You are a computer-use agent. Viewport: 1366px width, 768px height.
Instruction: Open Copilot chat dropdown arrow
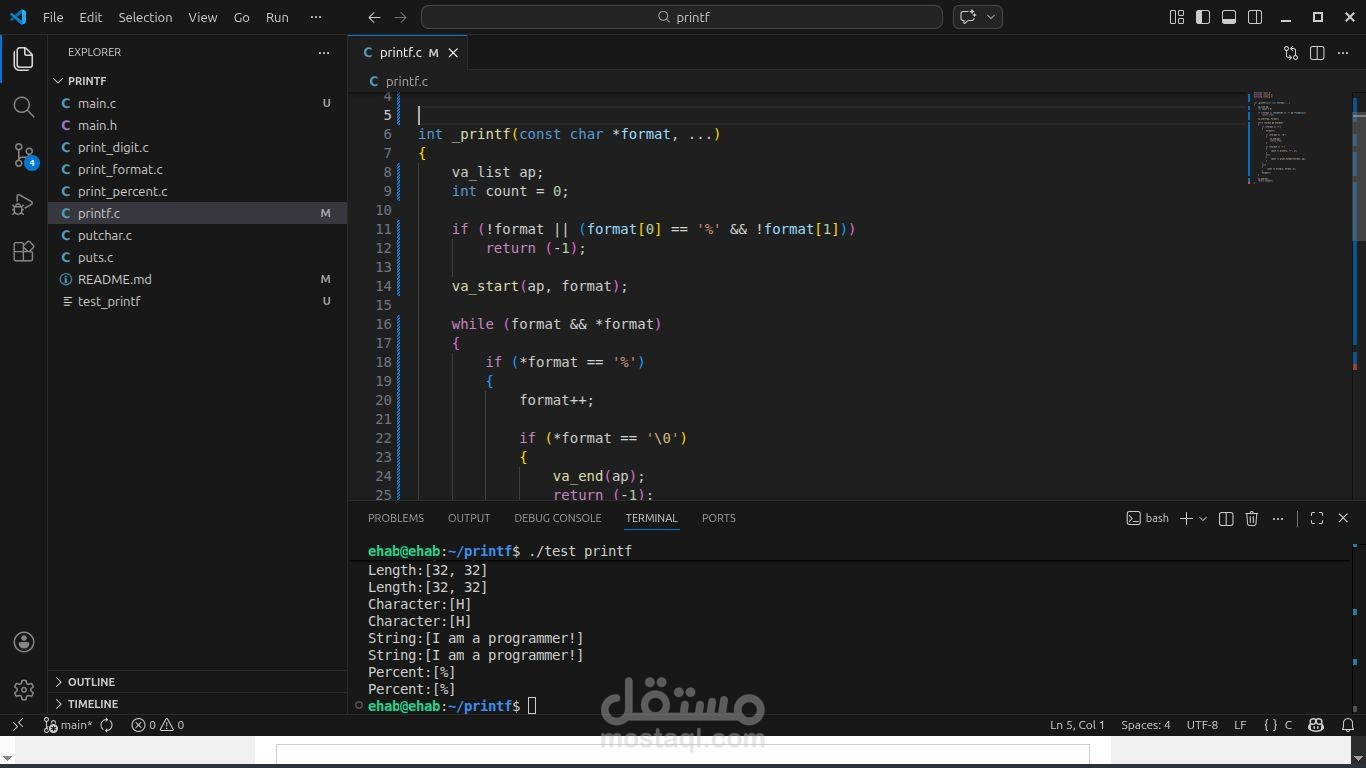point(992,17)
